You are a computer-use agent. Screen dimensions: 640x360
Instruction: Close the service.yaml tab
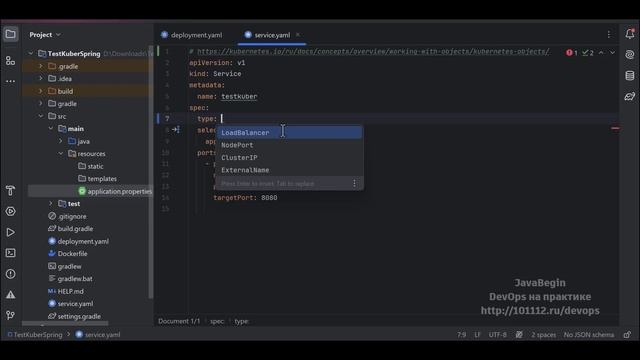point(298,35)
